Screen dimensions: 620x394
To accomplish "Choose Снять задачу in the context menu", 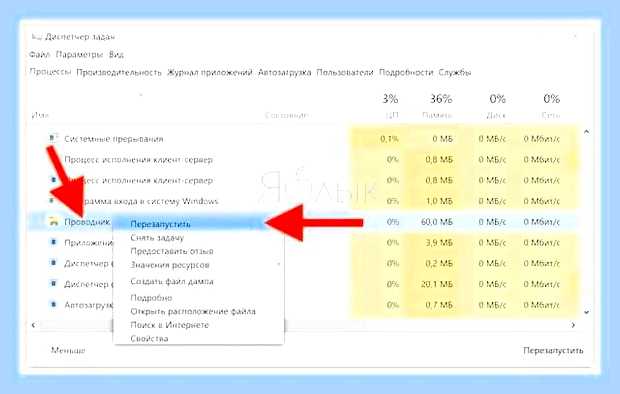I will (198, 238).
